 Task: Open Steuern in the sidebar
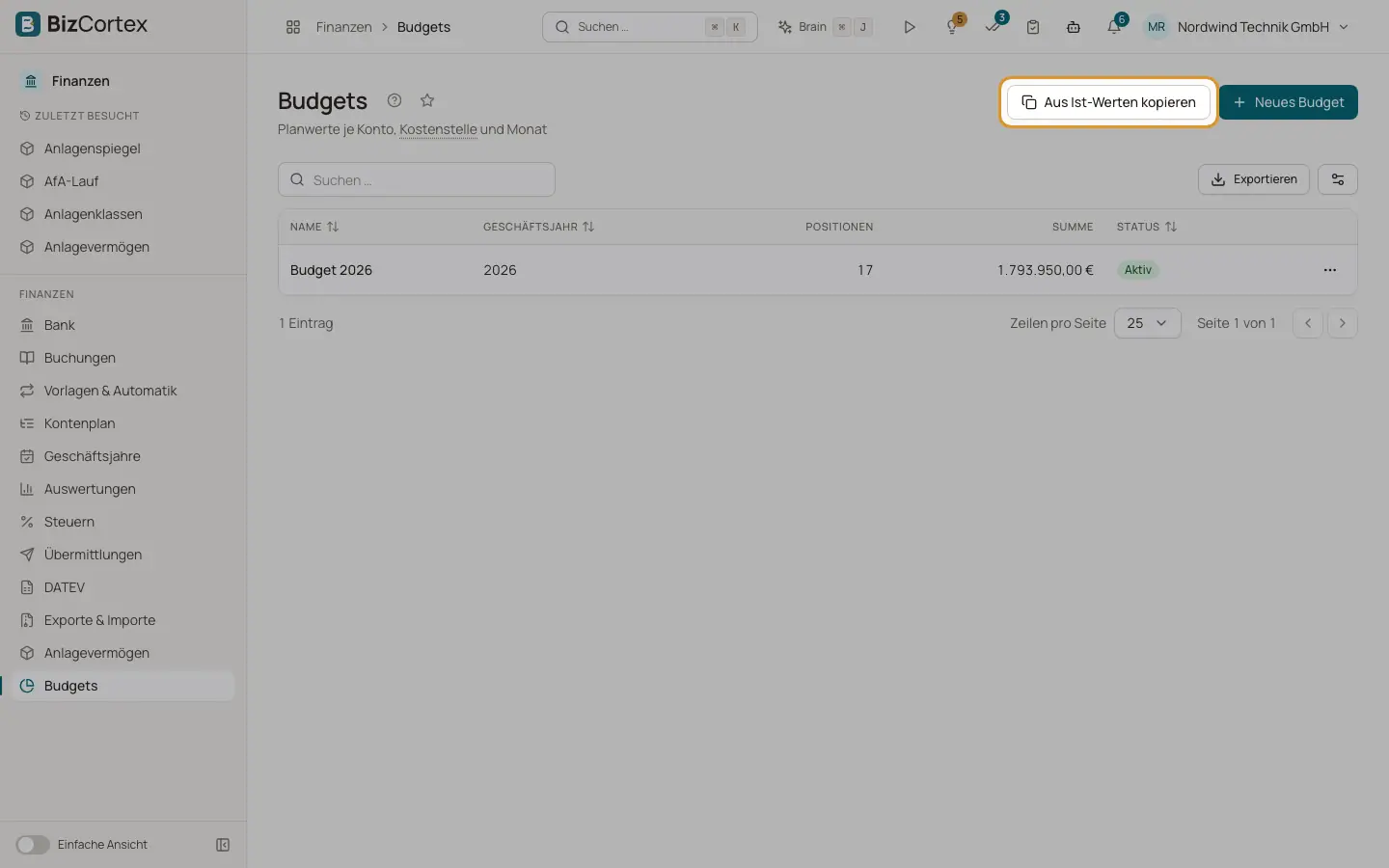(123, 522)
